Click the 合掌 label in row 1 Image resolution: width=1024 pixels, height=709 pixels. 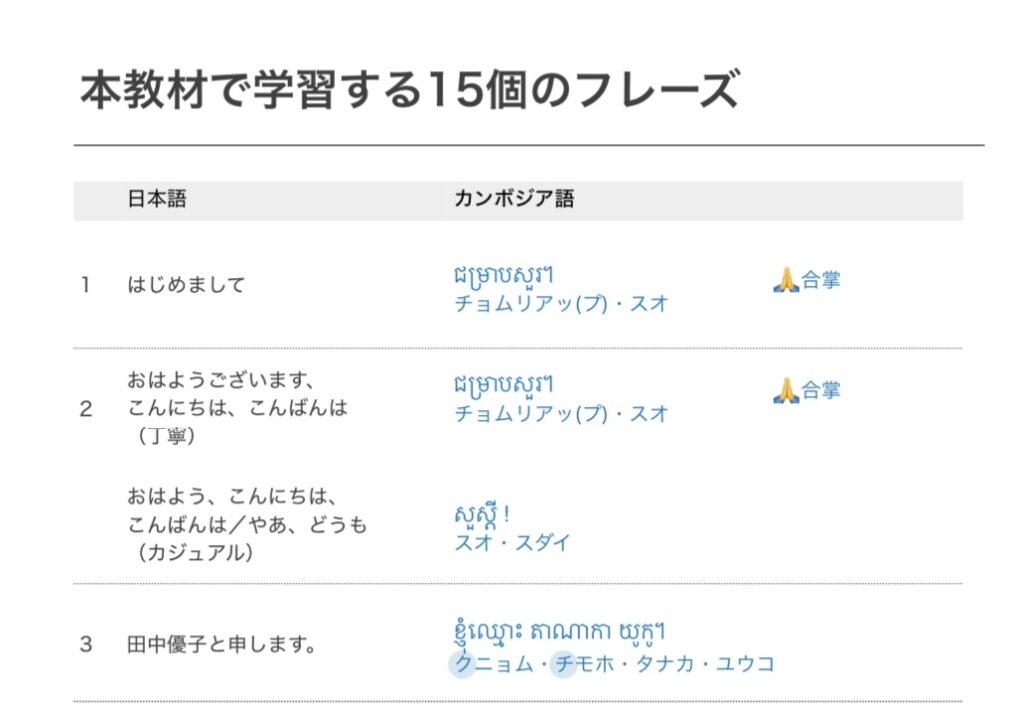tap(820, 280)
